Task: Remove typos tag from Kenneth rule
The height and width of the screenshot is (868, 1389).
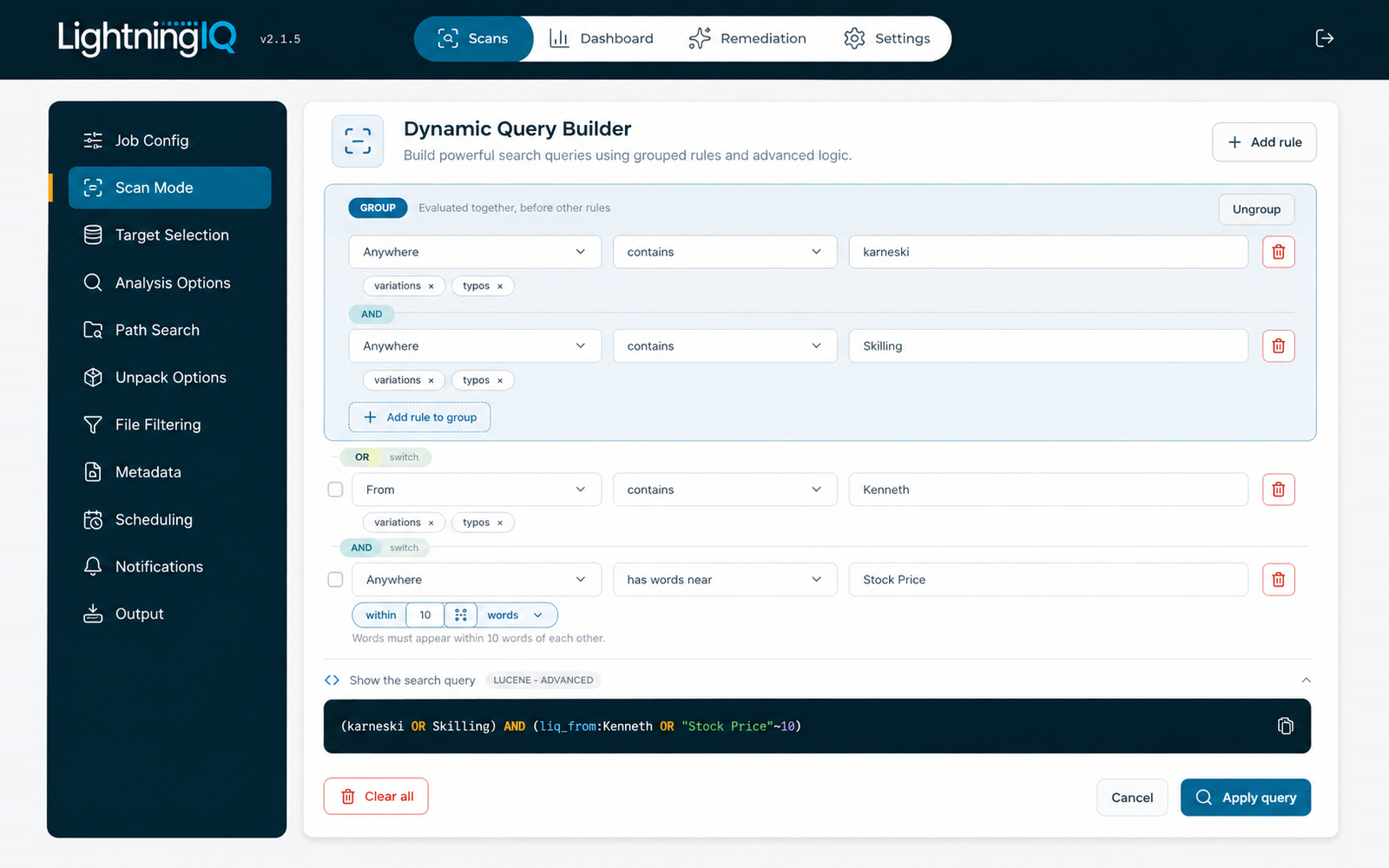Action: coord(500,523)
